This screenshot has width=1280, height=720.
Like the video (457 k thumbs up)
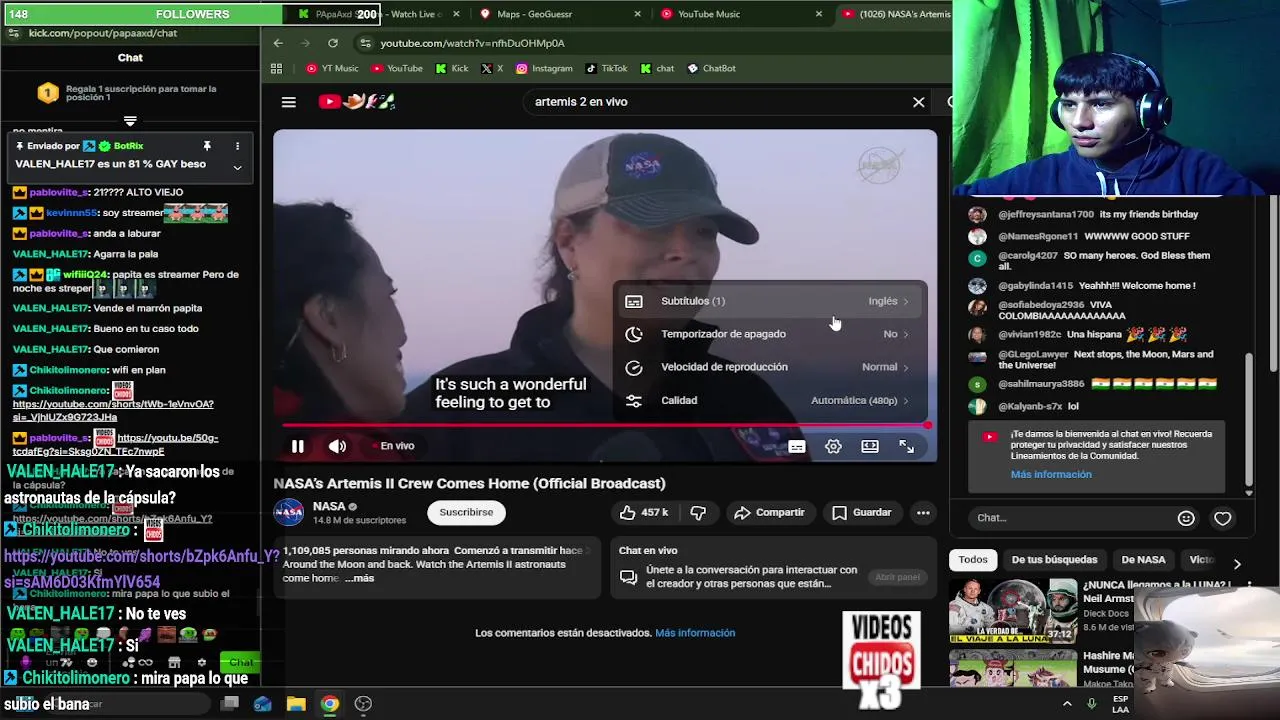(x=643, y=512)
